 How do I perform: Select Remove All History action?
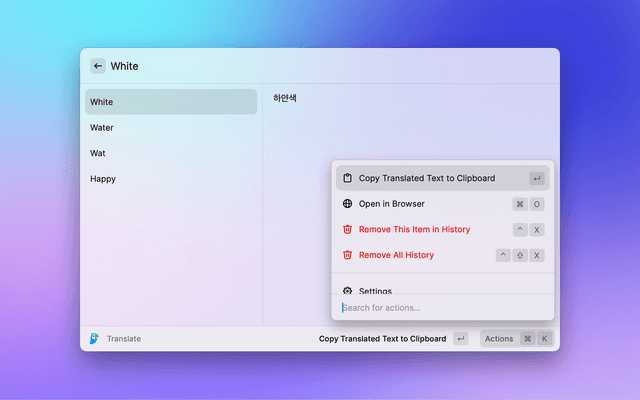(396, 255)
